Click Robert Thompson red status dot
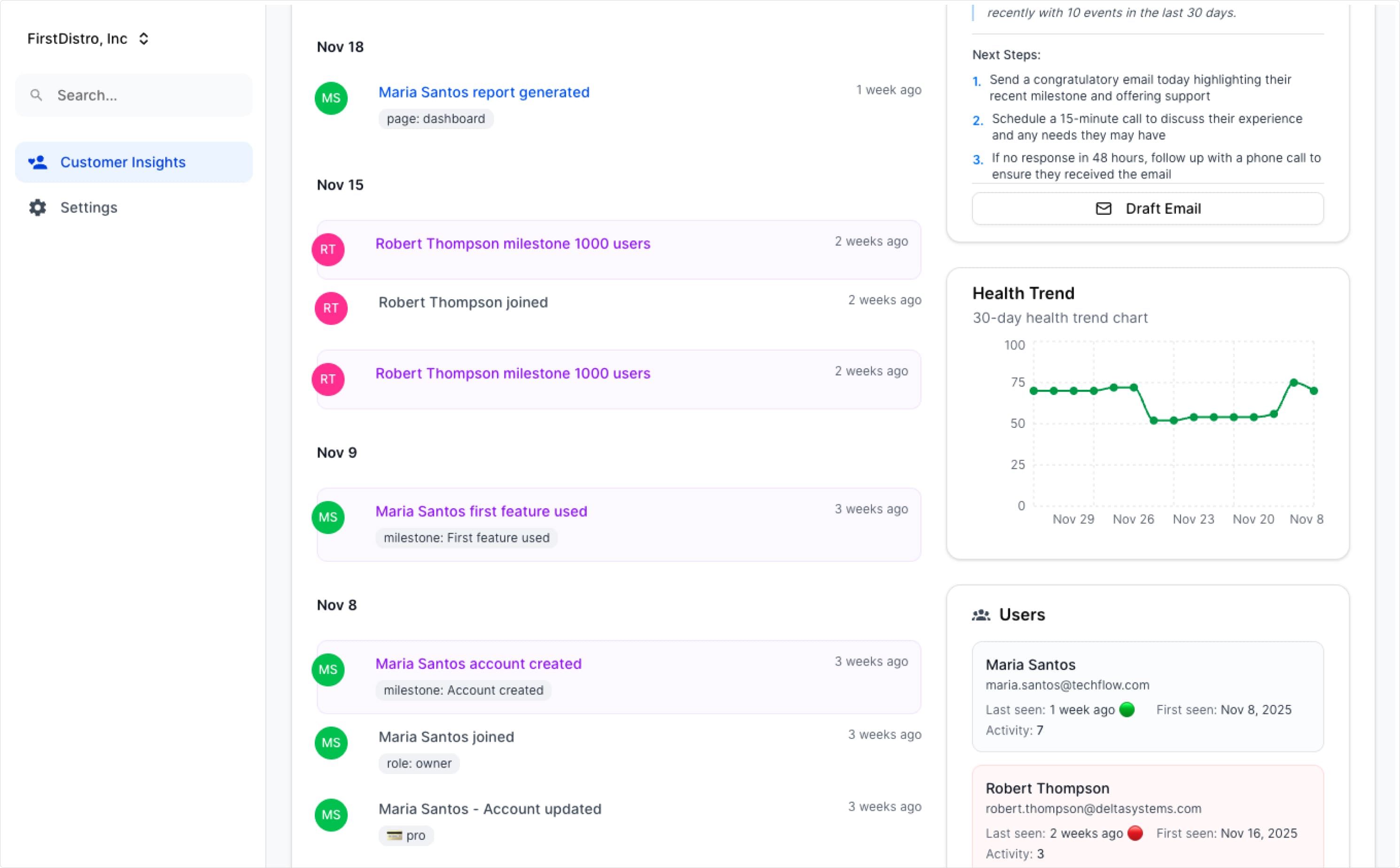Screen dimensions: 1400x868 [x=1135, y=833]
